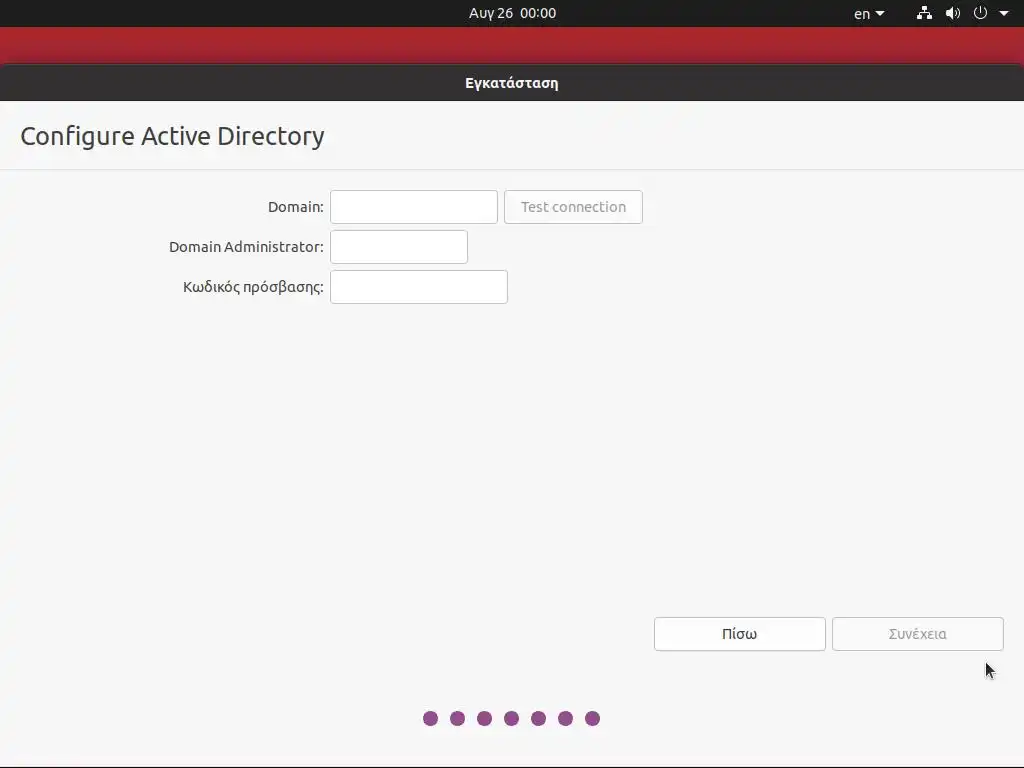This screenshot has height=768, width=1024.
Task: Click the Domain Administrator: label
Action: click(x=246, y=247)
